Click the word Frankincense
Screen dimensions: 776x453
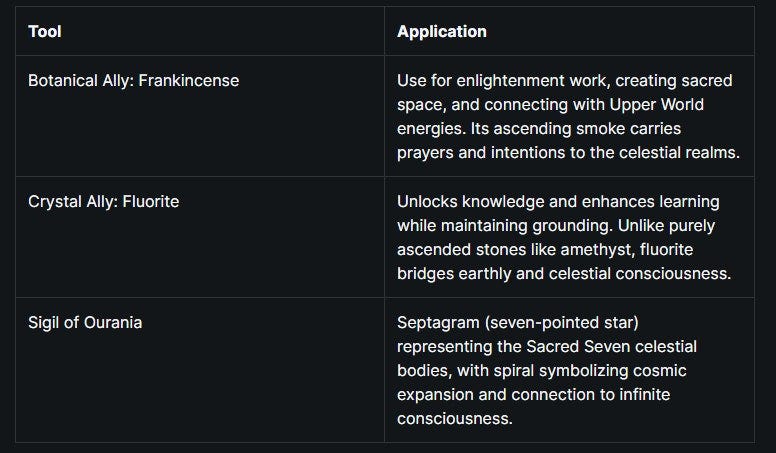189,80
